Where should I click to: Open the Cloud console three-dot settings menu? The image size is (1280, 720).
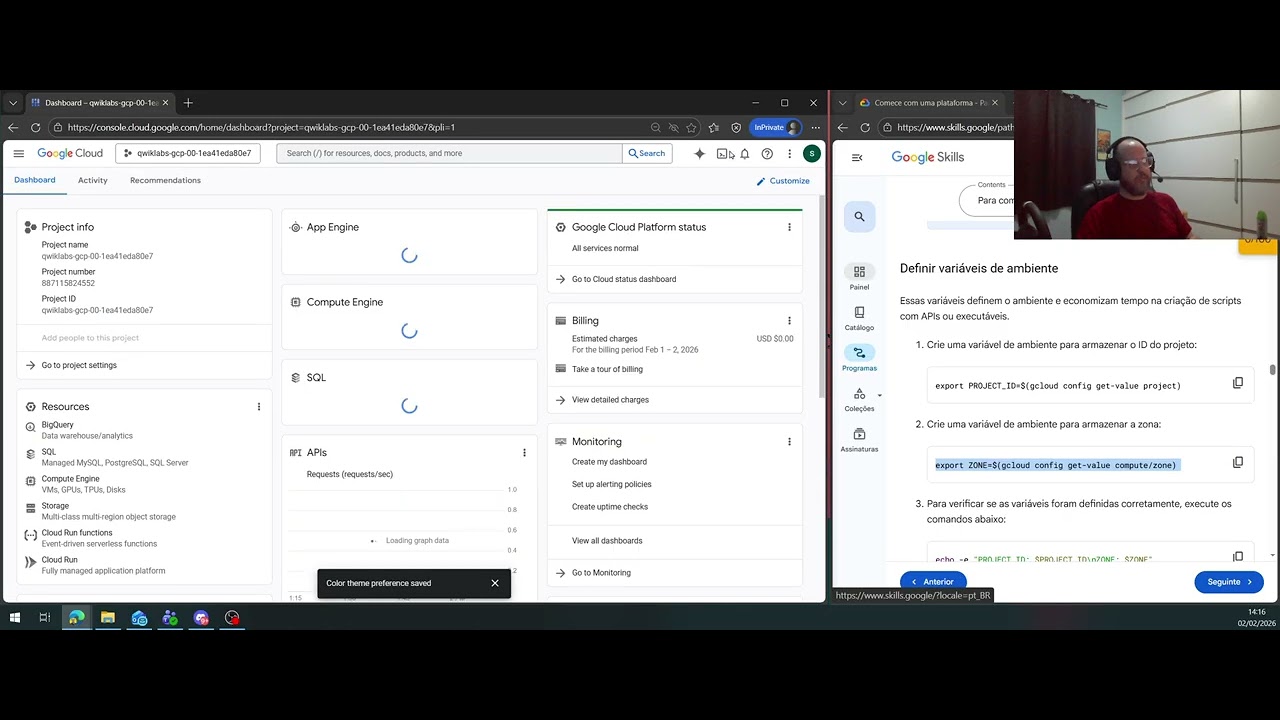789,154
